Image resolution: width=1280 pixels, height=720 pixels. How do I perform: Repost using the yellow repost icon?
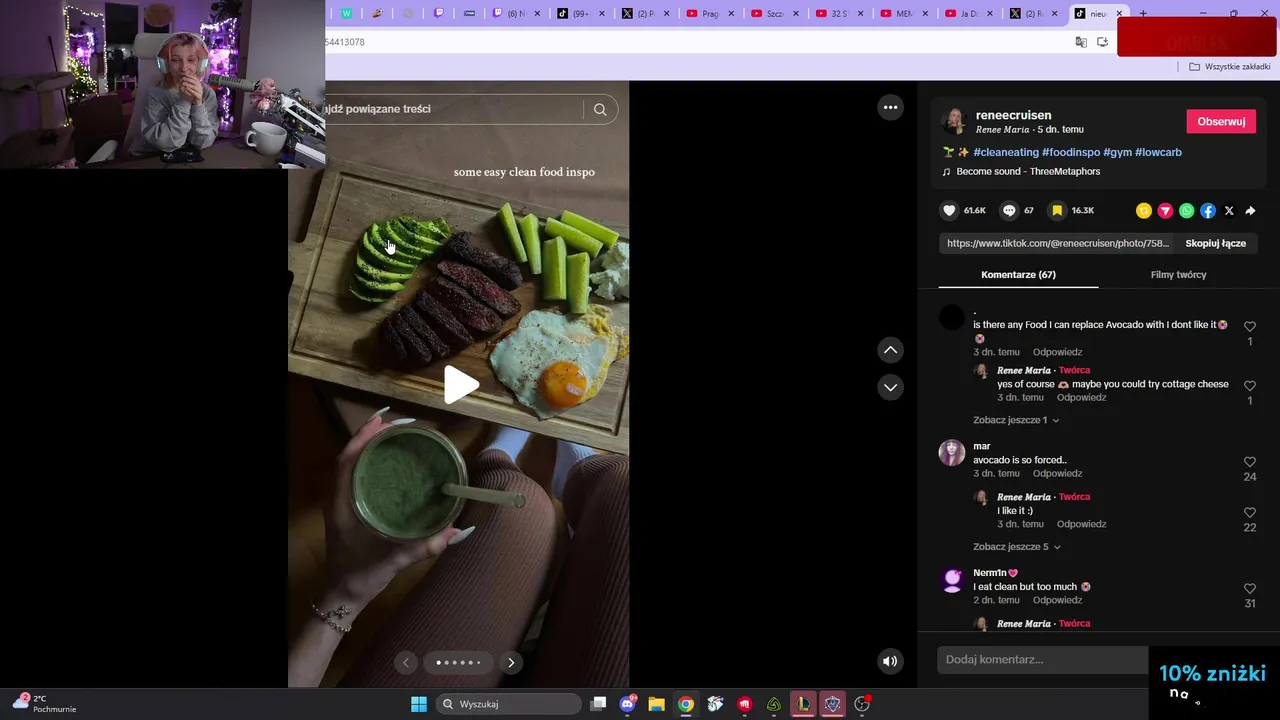1144,211
